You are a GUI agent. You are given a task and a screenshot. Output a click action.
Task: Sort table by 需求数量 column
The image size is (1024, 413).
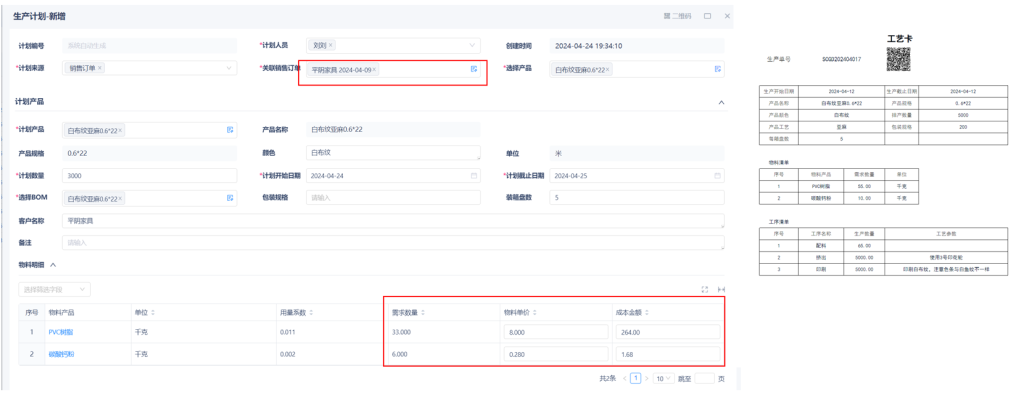tap(422, 312)
